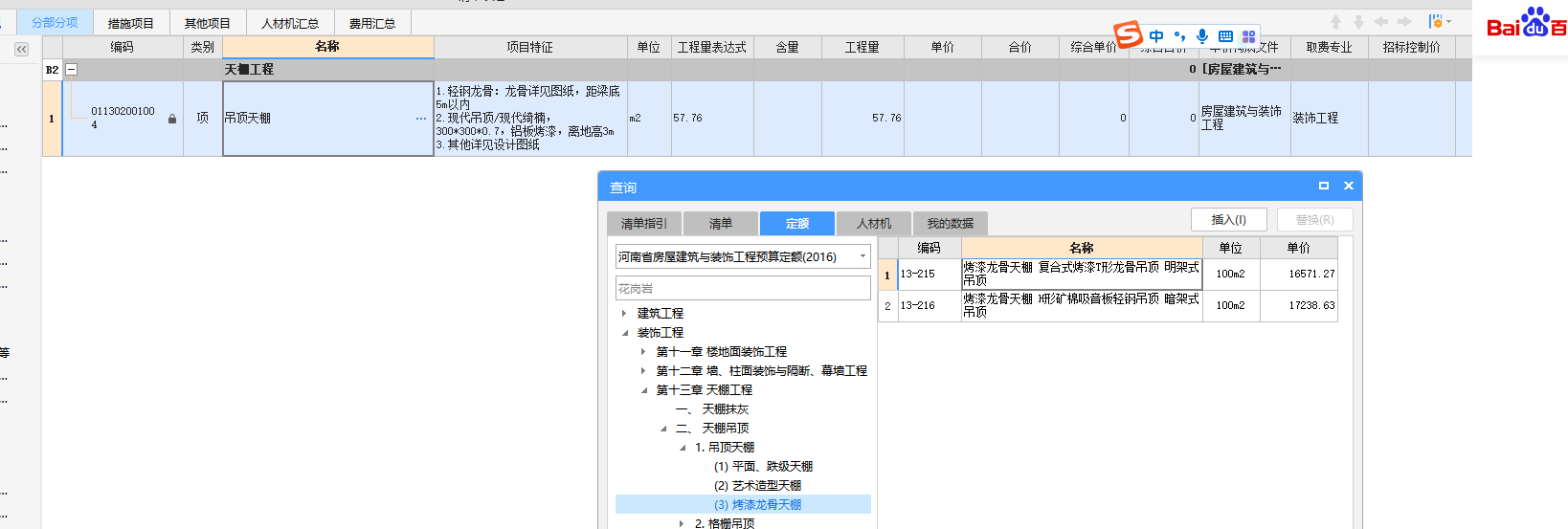Screen dimensions: 1568x529
Task: Select tree item (2) 艺术造型天棚
Action: coord(757,486)
